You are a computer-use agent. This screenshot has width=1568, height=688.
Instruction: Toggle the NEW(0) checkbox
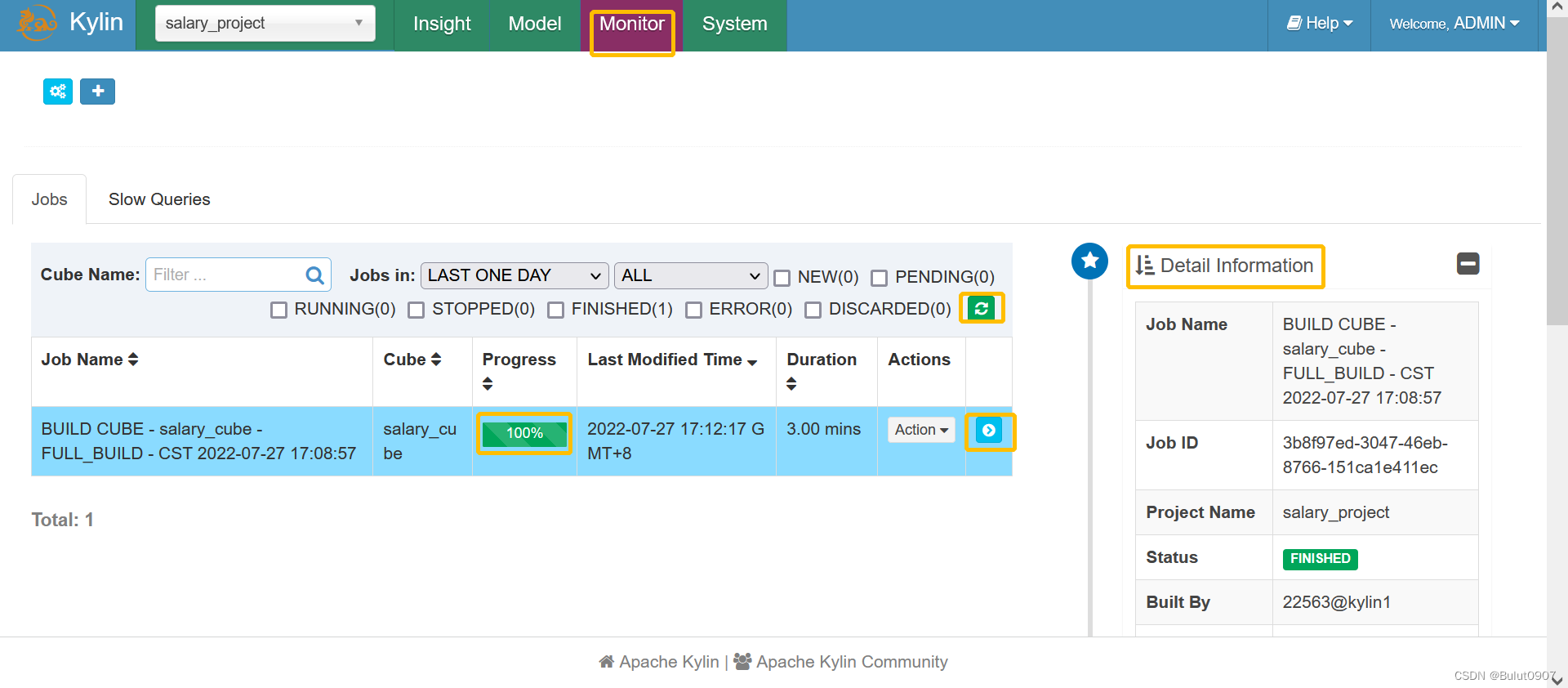tap(782, 278)
